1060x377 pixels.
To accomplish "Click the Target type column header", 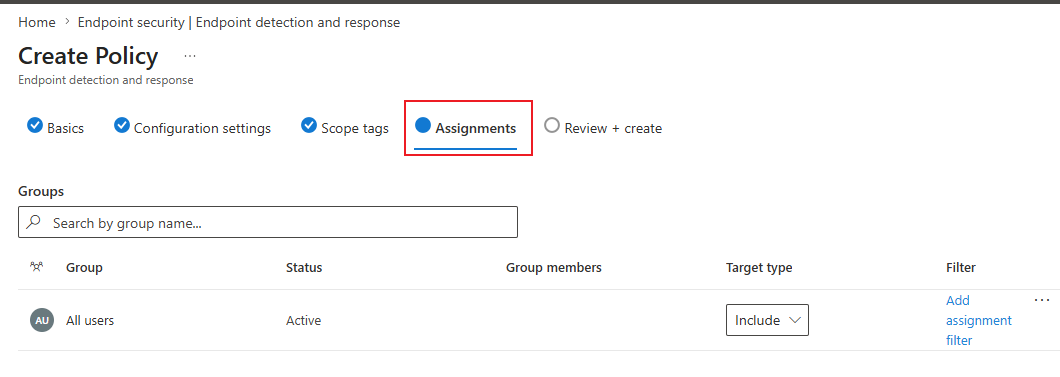I will click(x=759, y=268).
